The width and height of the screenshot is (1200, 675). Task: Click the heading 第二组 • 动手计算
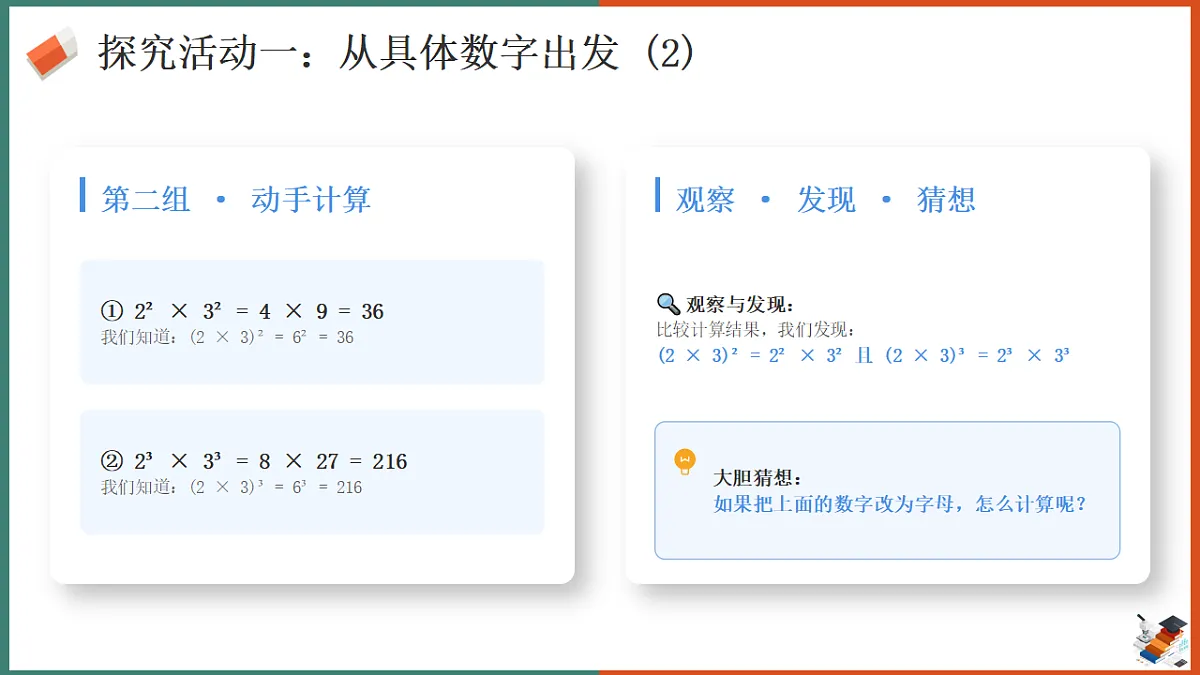[236, 199]
